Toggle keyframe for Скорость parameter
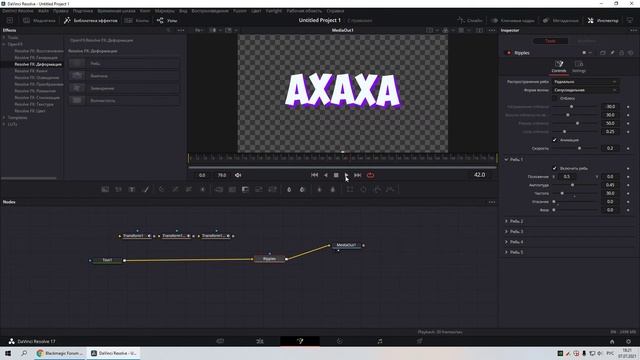640x360 pixels. (x=628, y=149)
